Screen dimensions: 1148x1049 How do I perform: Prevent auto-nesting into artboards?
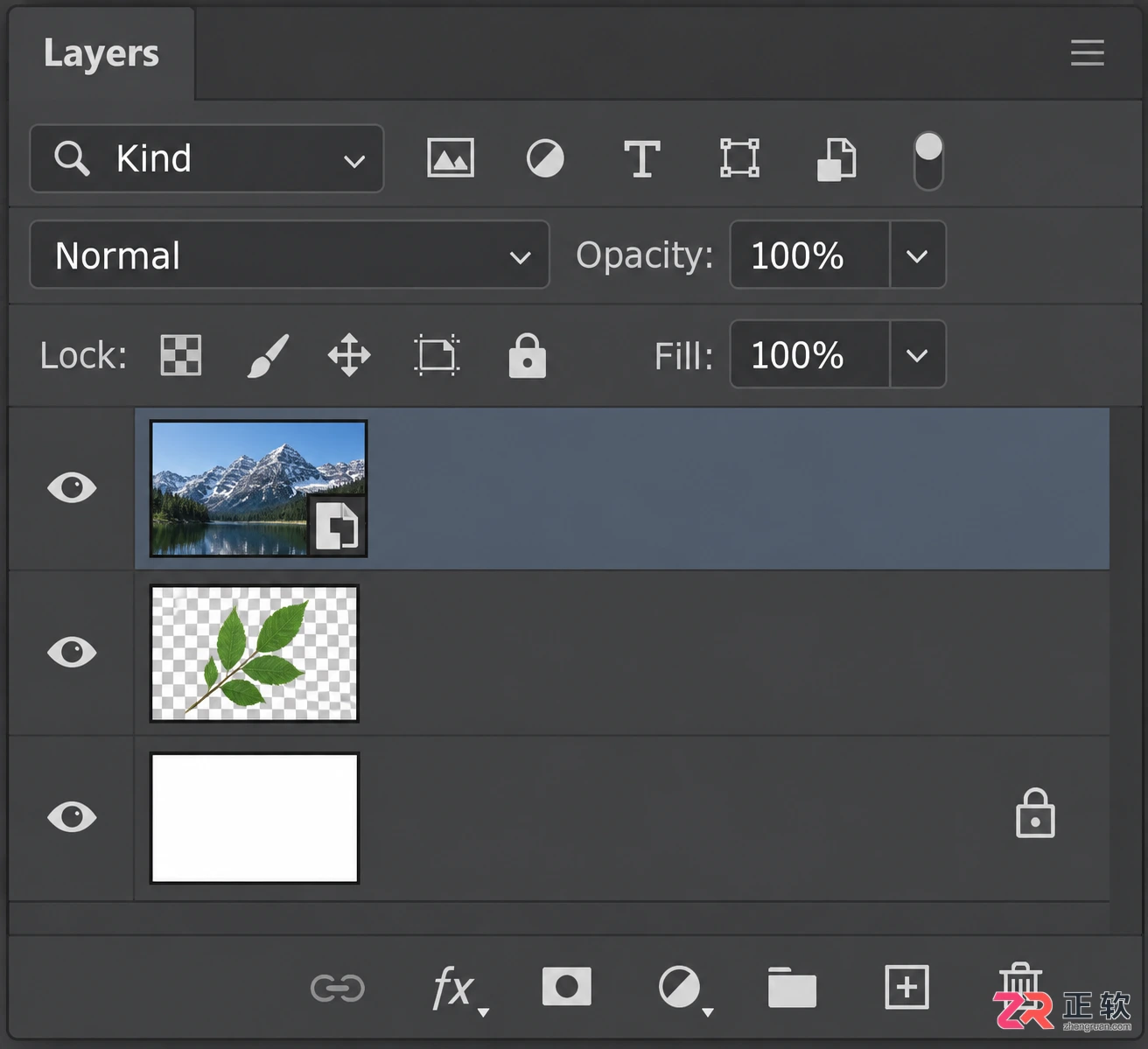(437, 355)
